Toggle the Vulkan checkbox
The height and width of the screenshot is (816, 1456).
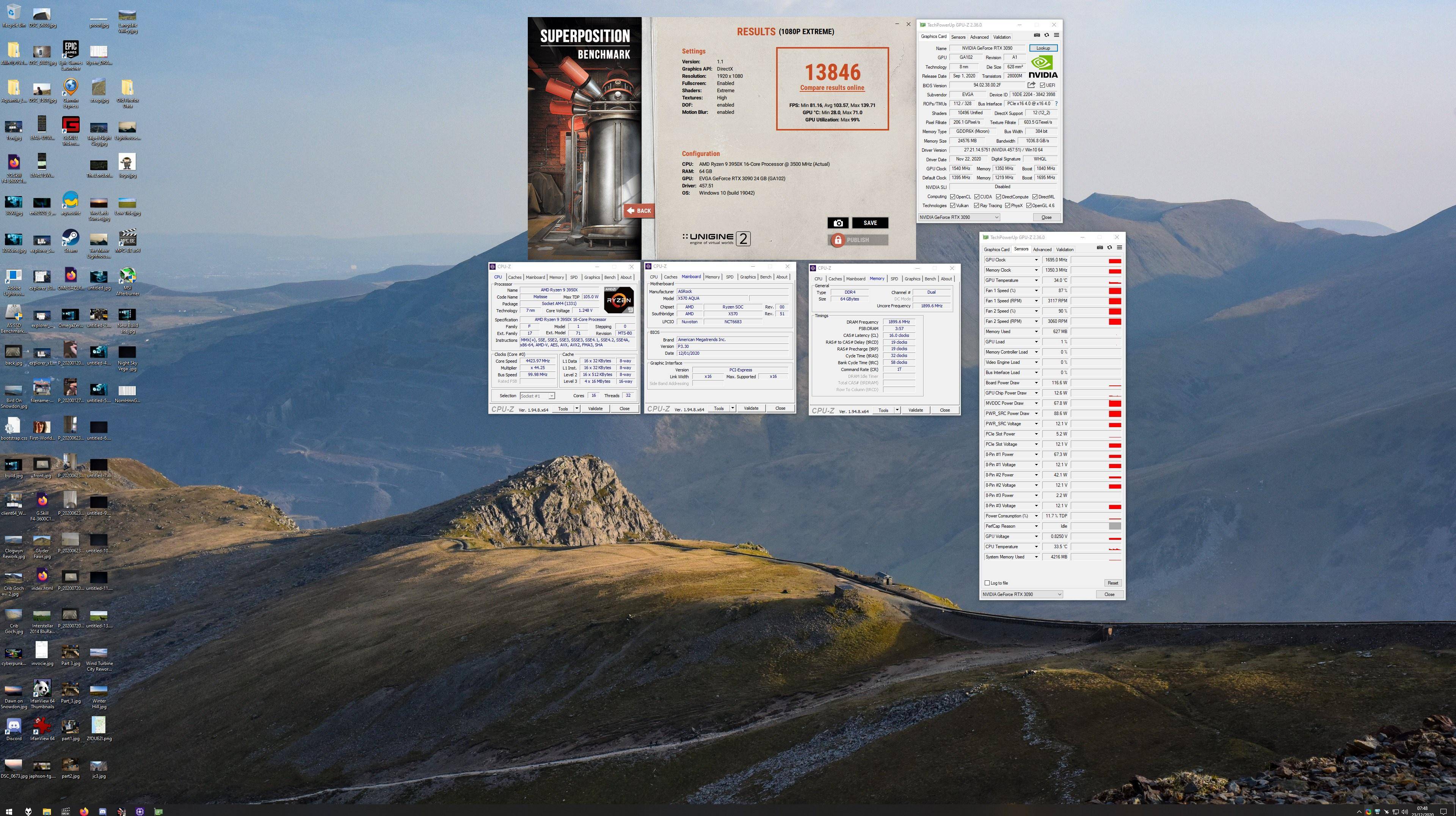click(x=952, y=205)
